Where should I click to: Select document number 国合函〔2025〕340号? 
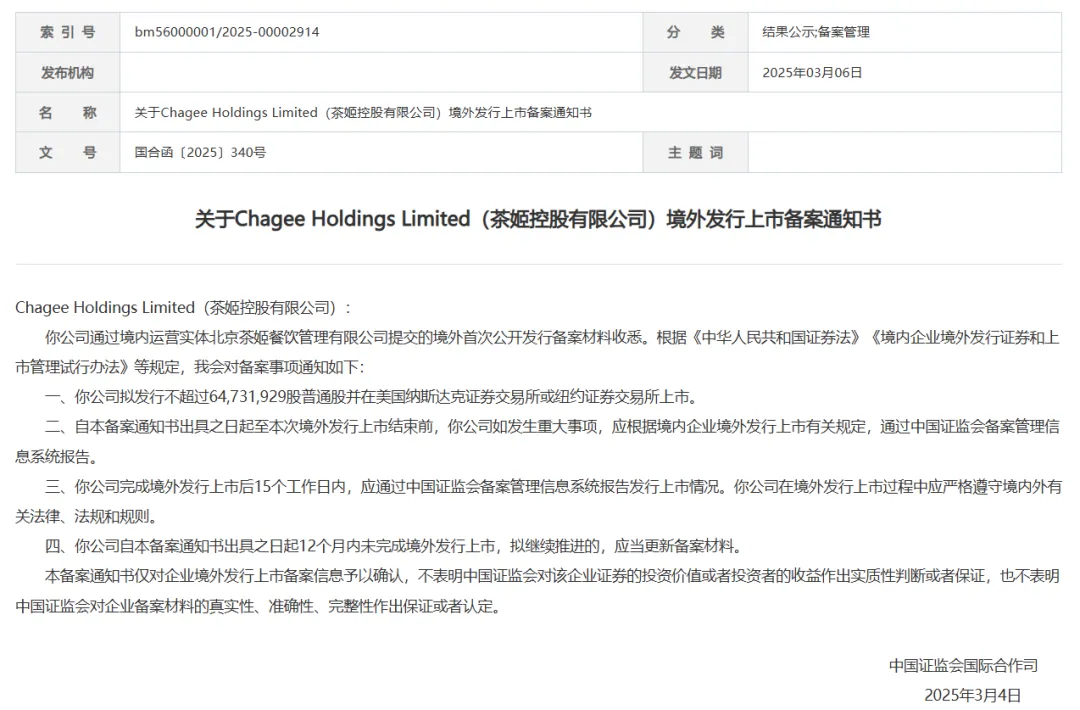click(200, 152)
